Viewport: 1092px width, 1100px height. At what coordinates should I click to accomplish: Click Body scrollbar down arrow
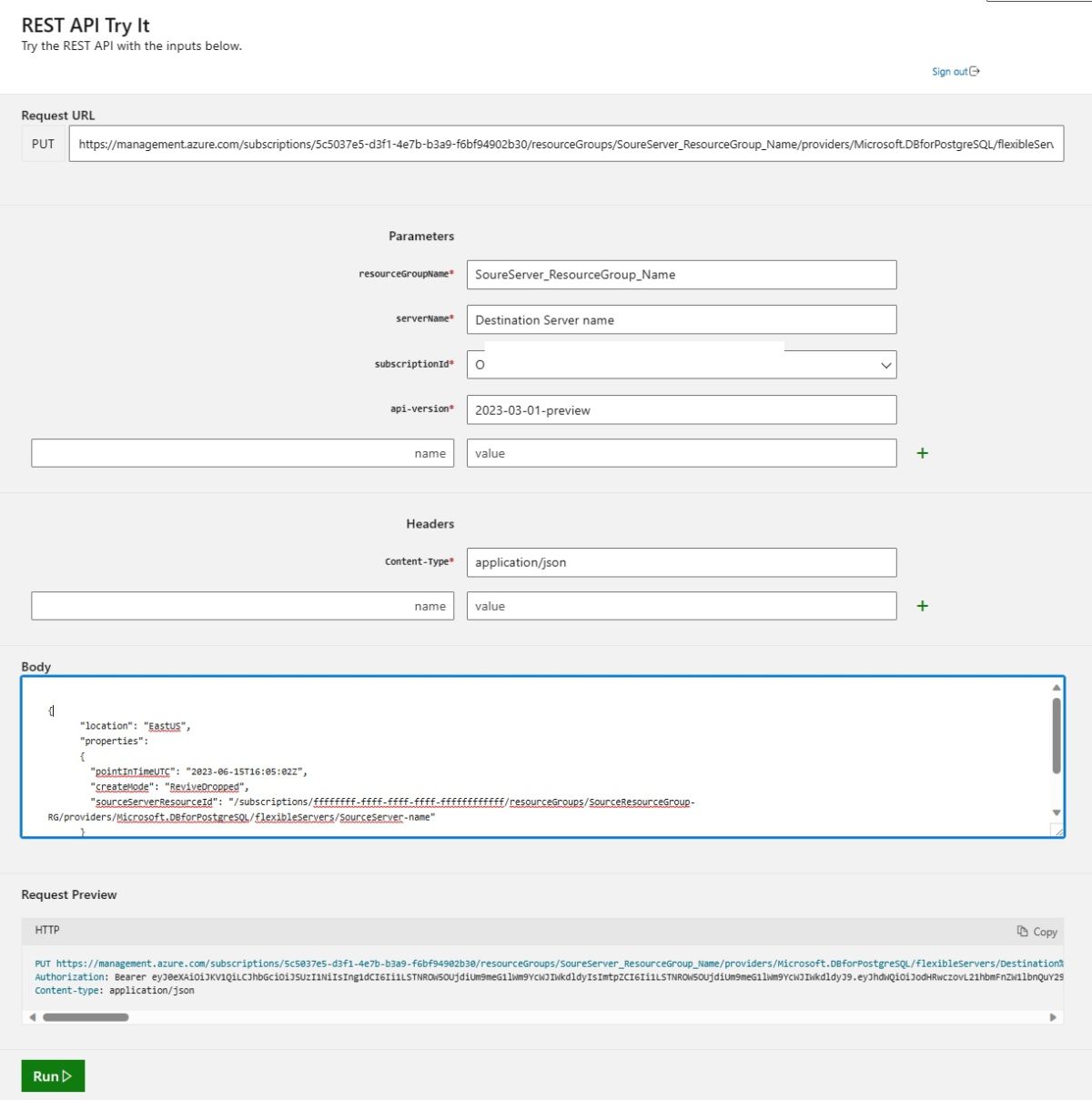[1057, 812]
